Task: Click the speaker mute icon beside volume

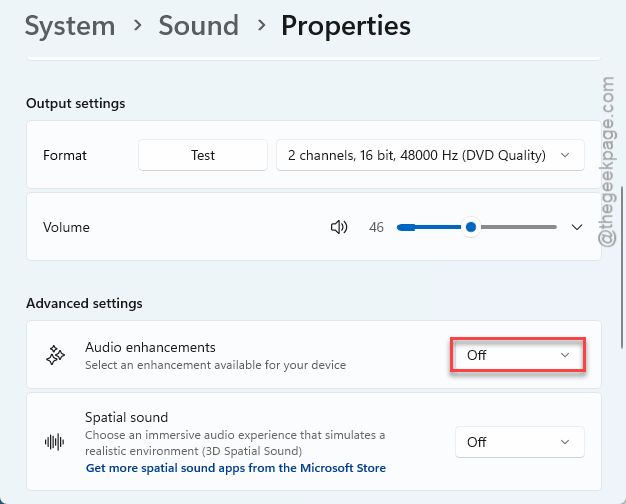Action: (x=339, y=227)
